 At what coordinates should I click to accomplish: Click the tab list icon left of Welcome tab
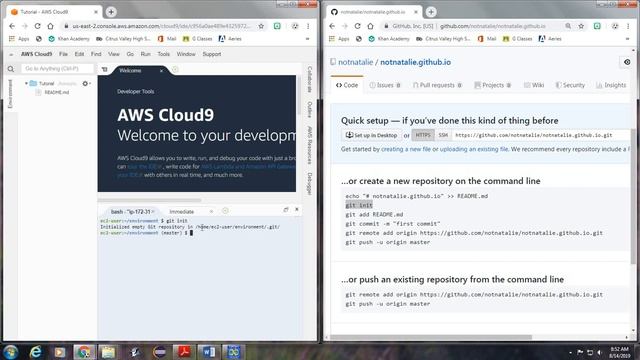(104, 70)
